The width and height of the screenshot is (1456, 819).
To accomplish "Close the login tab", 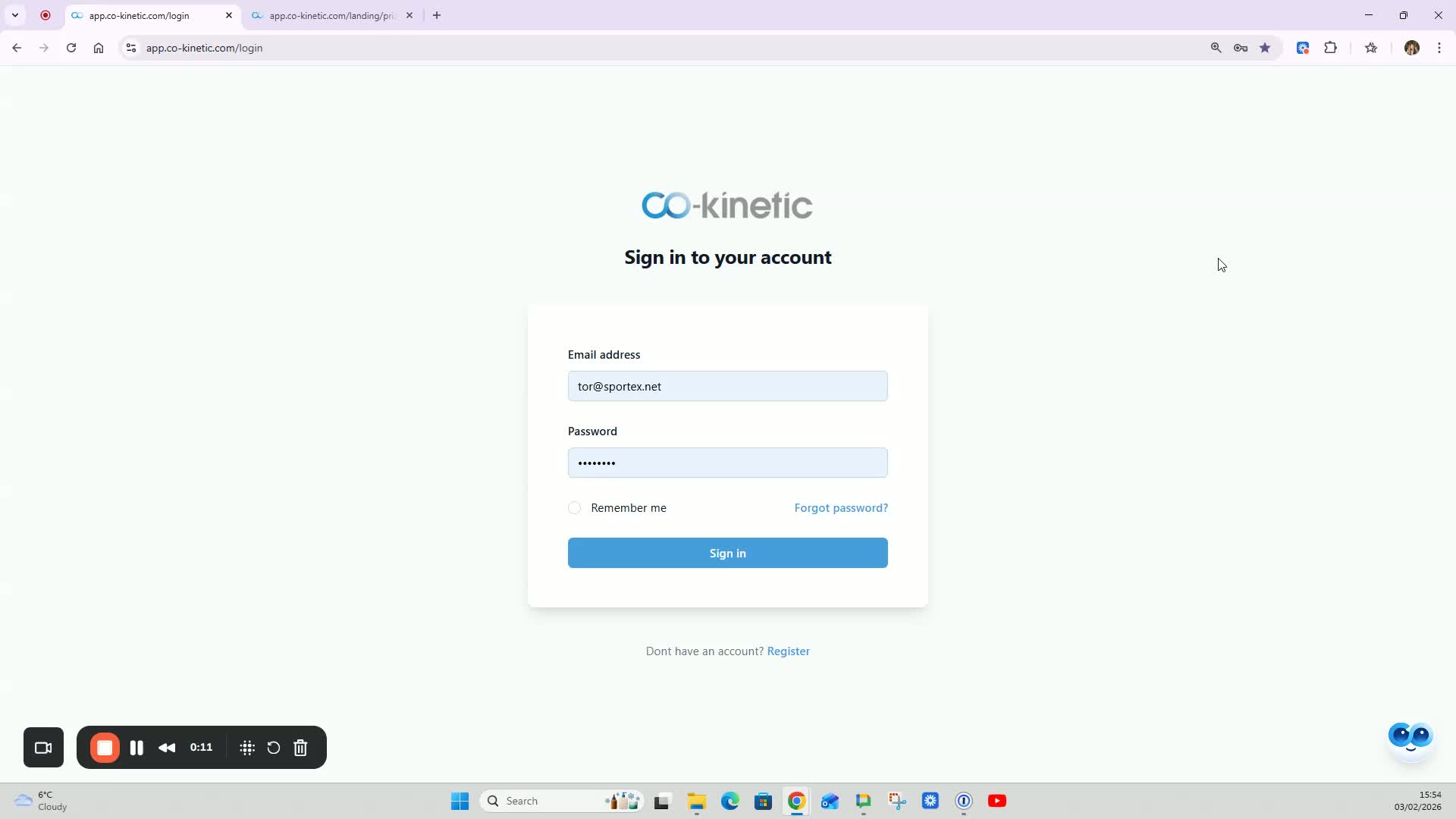I will pyautogui.click(x=229, y=15).
